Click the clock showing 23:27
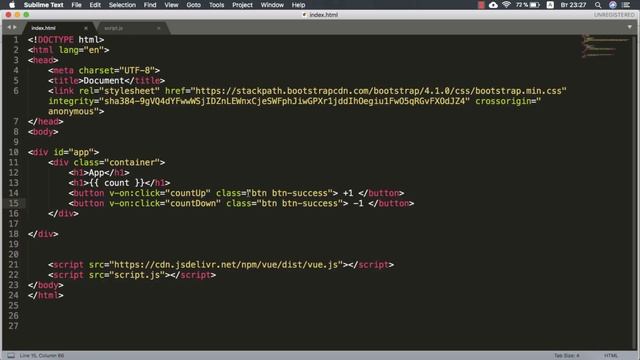Viewport: 640px width, 360px height. click(x=573, y=5)
